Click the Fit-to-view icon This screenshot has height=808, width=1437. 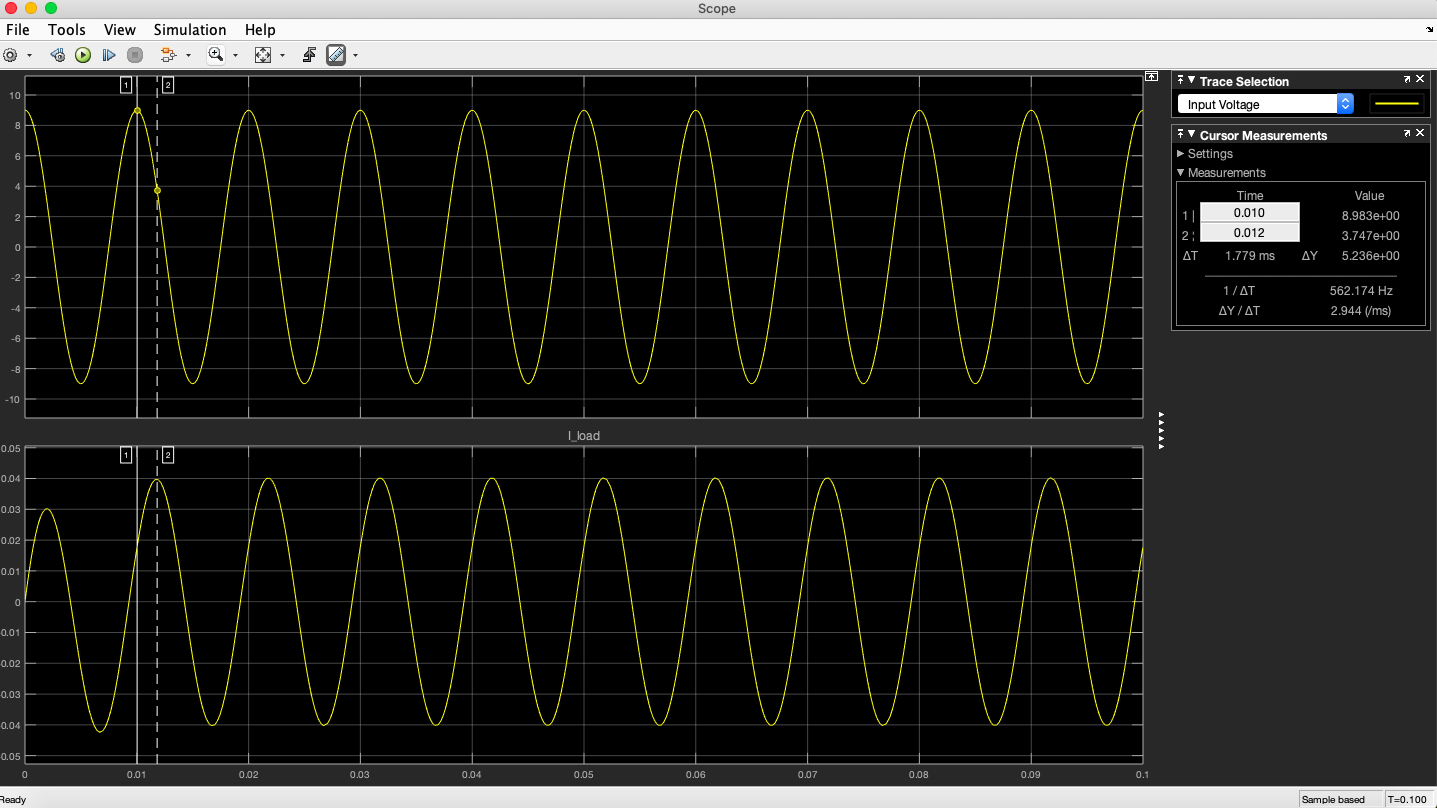pos(262,55)
